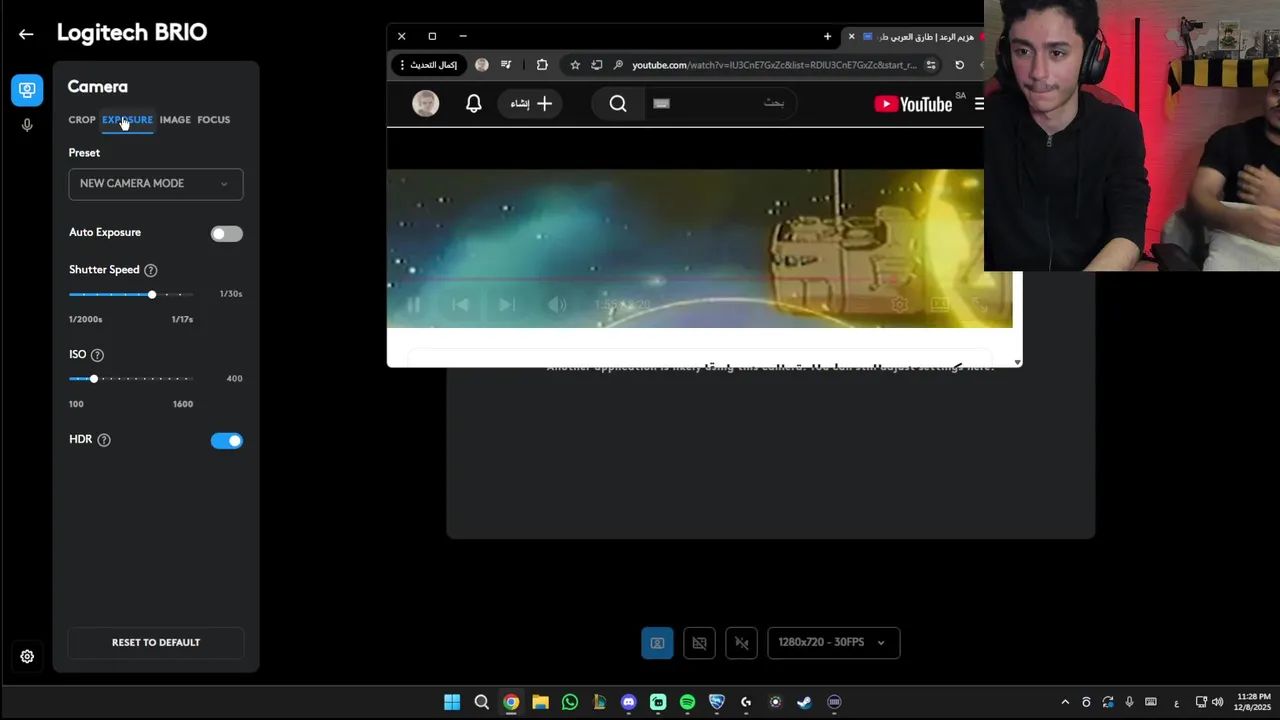Toggle the mirror video icon
Viewport: 1280px width, 720px height.
click(x=741, y=643)
